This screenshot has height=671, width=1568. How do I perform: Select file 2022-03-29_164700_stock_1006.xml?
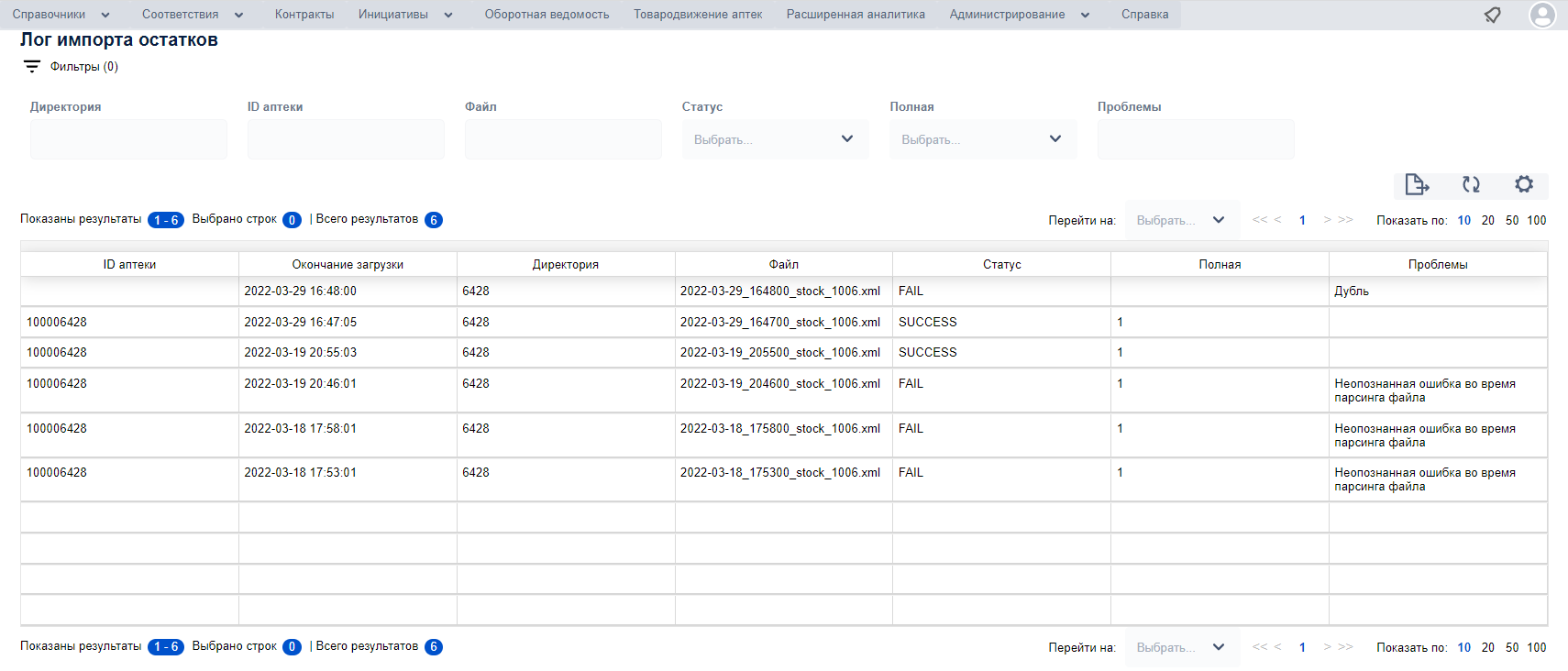(780, 322)
